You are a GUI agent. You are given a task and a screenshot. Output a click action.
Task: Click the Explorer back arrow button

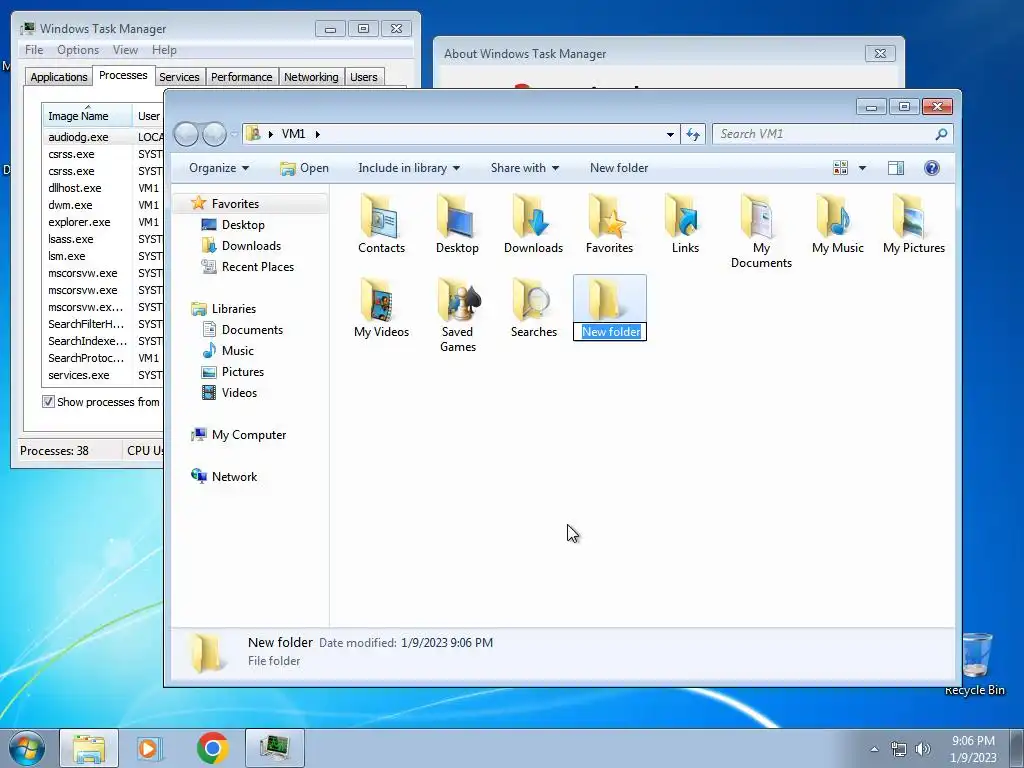coord(186,134)
